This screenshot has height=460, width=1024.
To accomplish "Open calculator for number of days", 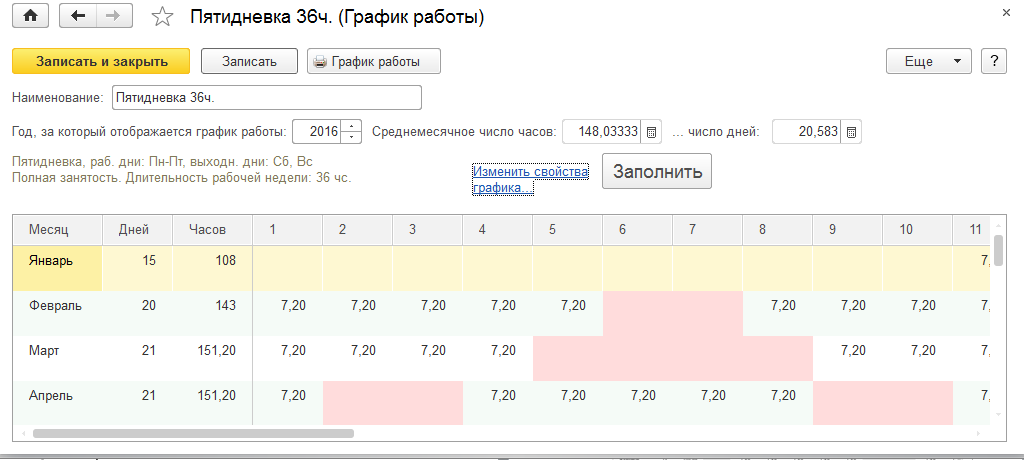I will (852, 132).
